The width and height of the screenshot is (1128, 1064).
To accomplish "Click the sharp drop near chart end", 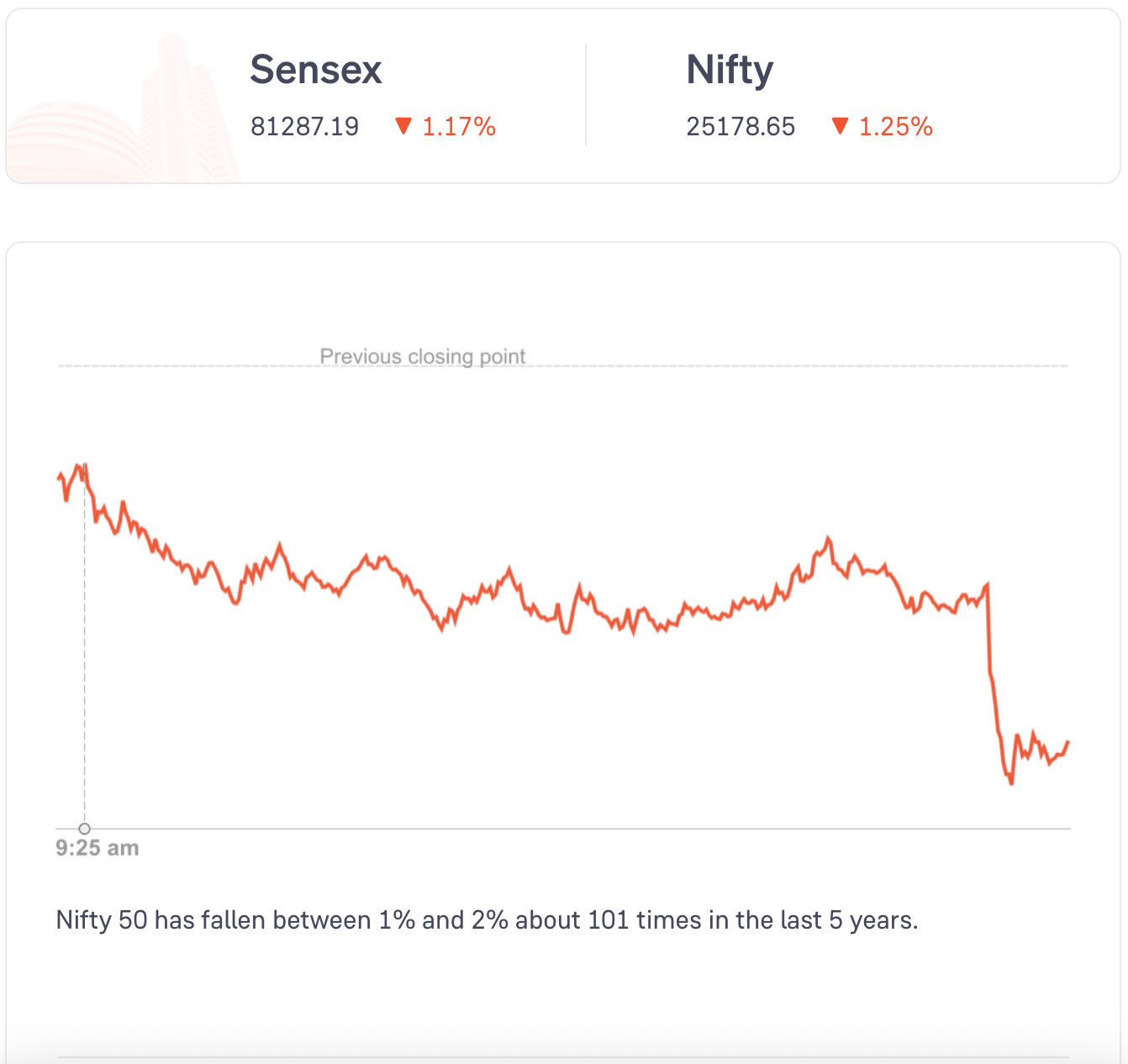I will tap(992, 672).
